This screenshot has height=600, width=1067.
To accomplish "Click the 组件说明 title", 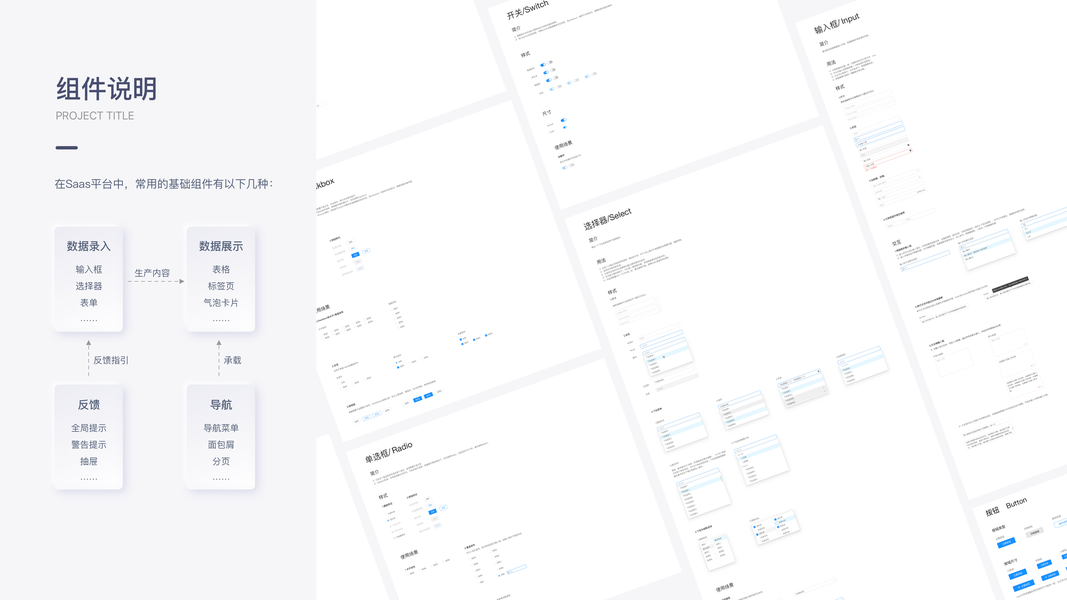I will 106,89.
